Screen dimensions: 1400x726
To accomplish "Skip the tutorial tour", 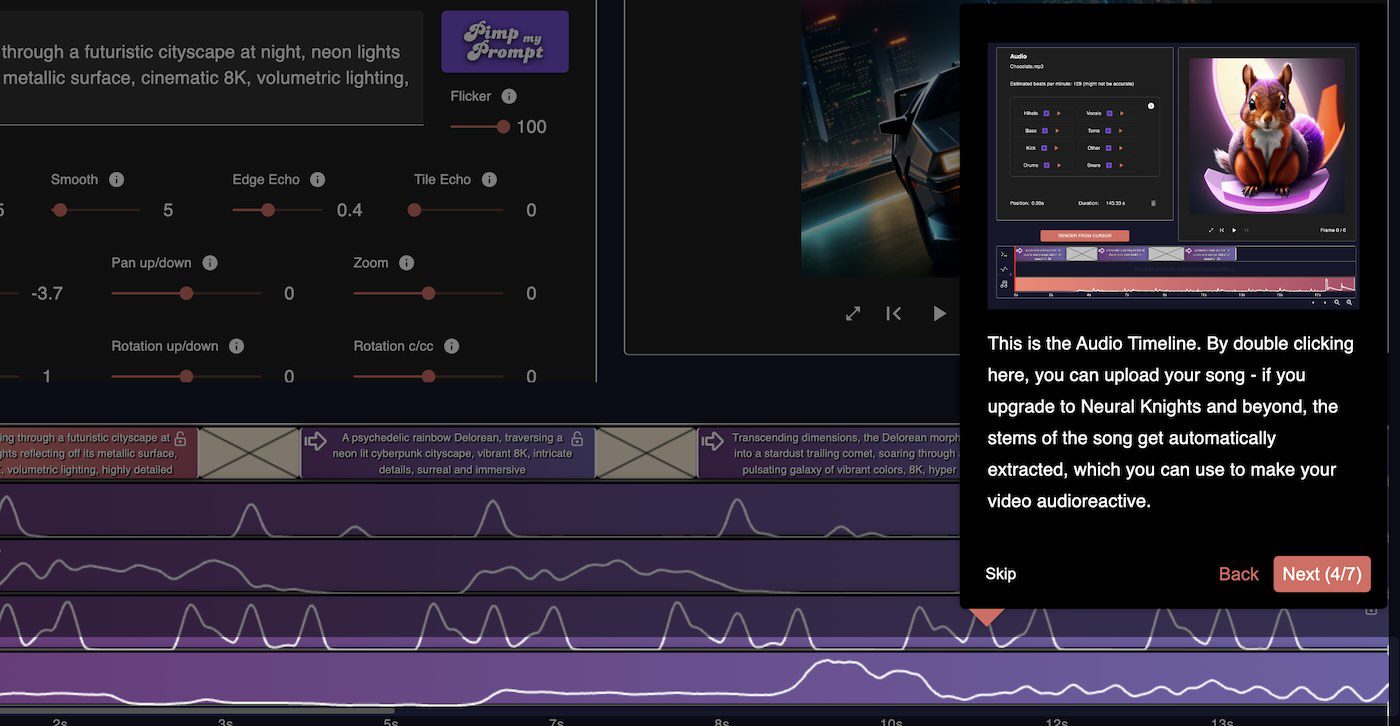I will click(x=1000, y=574).
